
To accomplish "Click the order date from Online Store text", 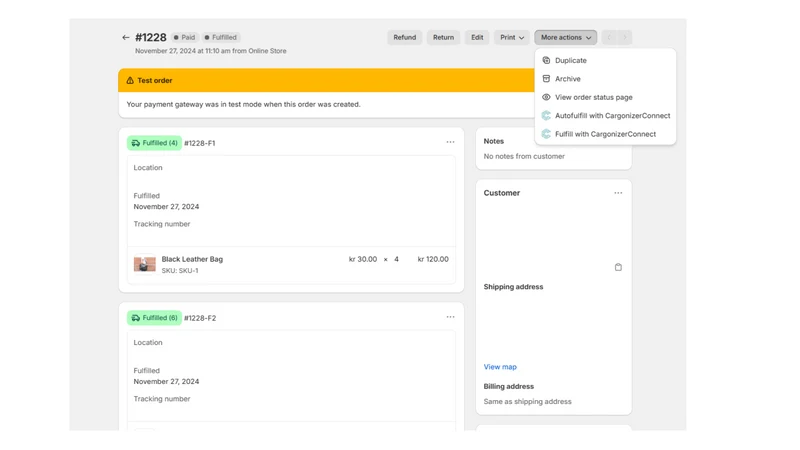I will pyautogui.click(x=211, y=51).
